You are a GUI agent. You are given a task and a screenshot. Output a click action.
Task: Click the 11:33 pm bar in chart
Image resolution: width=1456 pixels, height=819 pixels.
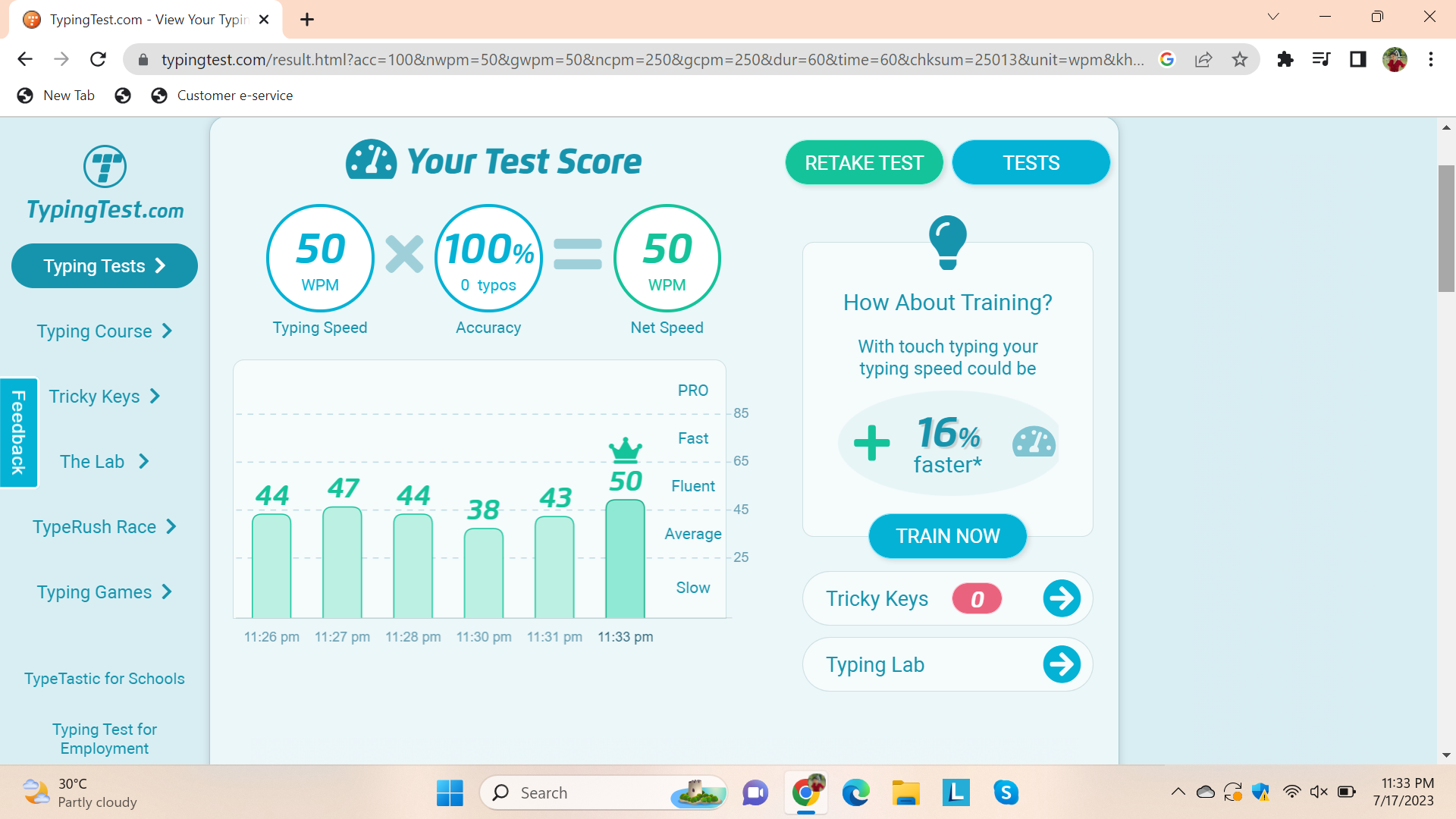click(625, 559)
